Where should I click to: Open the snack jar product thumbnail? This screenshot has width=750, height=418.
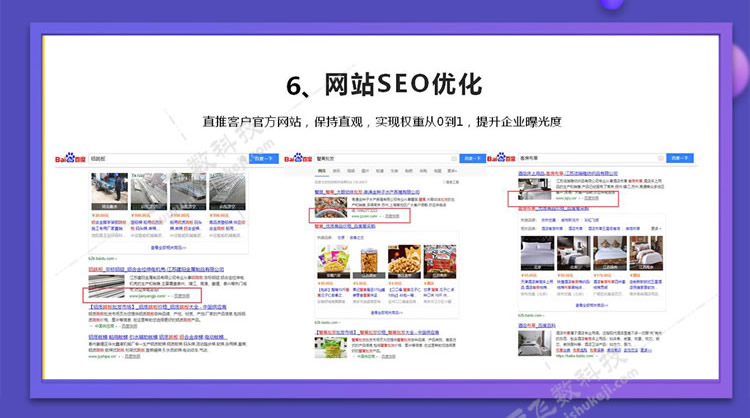369,262
